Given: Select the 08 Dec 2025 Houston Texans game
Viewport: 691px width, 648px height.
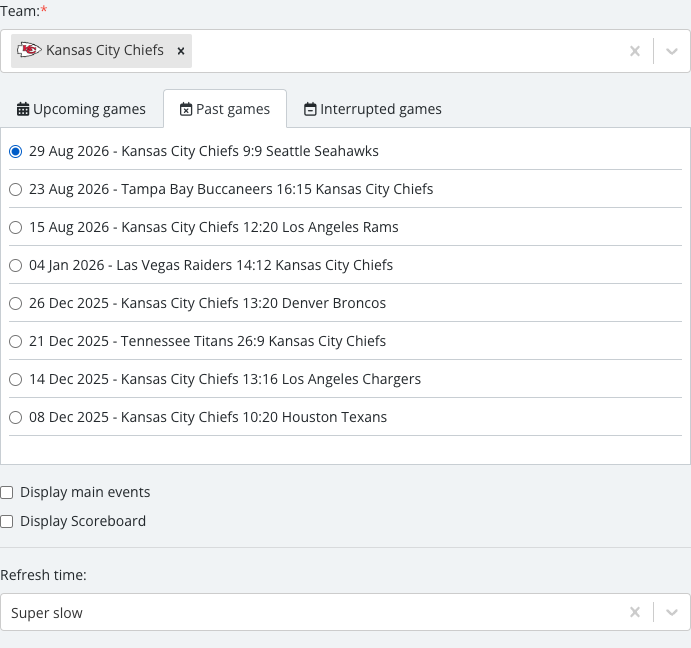Looking at the screenshot, I should click(15, 417).
